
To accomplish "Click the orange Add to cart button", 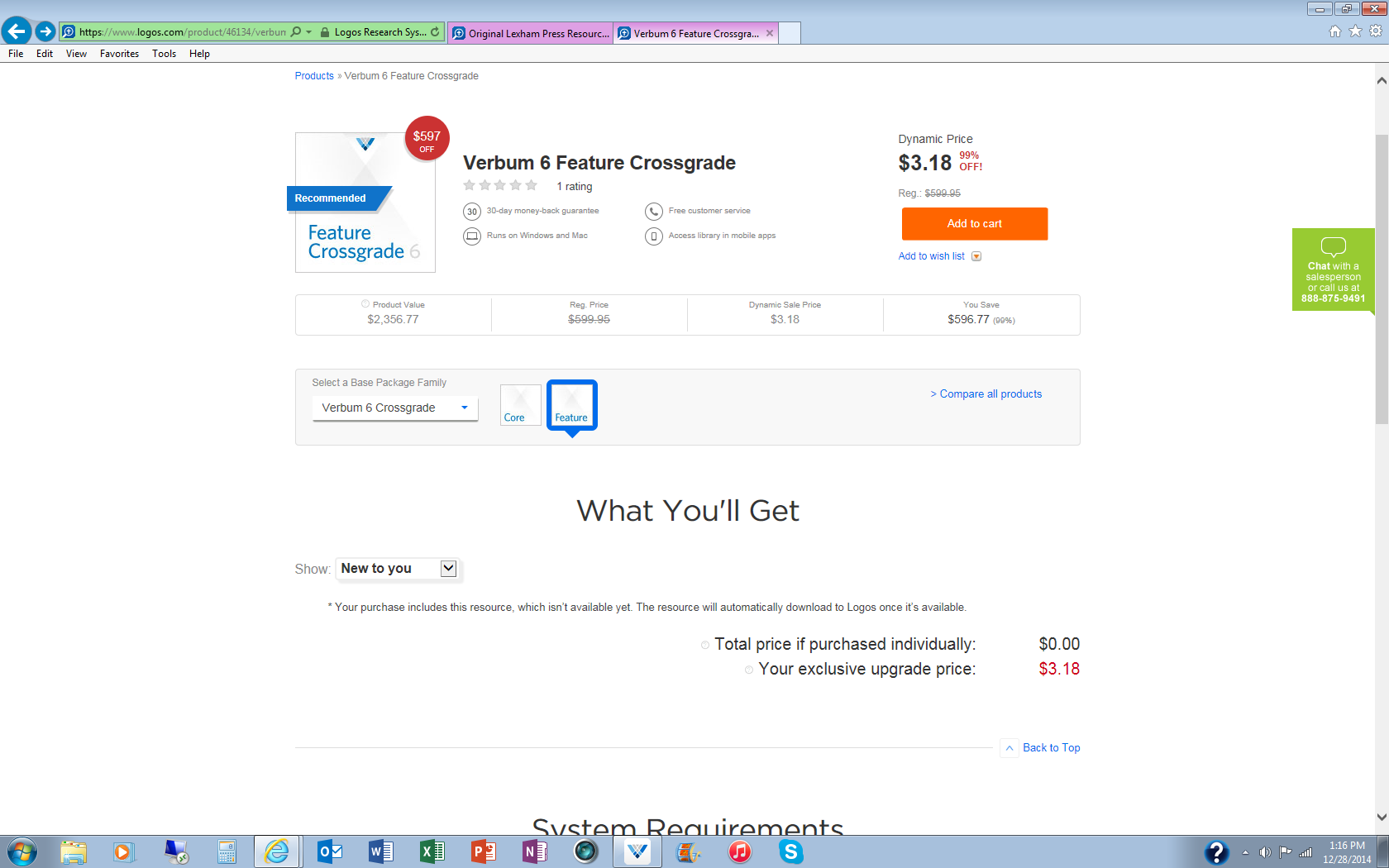I will pos(975,224).
